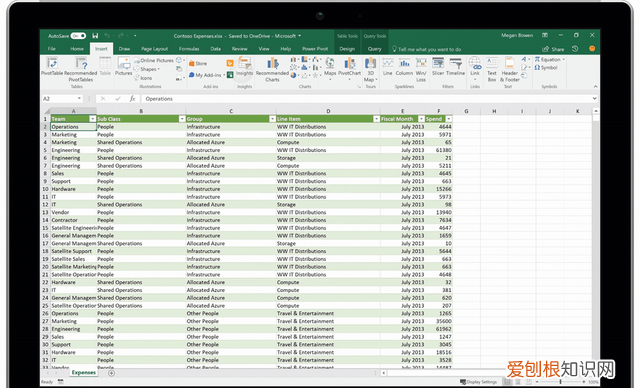Select column header D

(328, 111)
